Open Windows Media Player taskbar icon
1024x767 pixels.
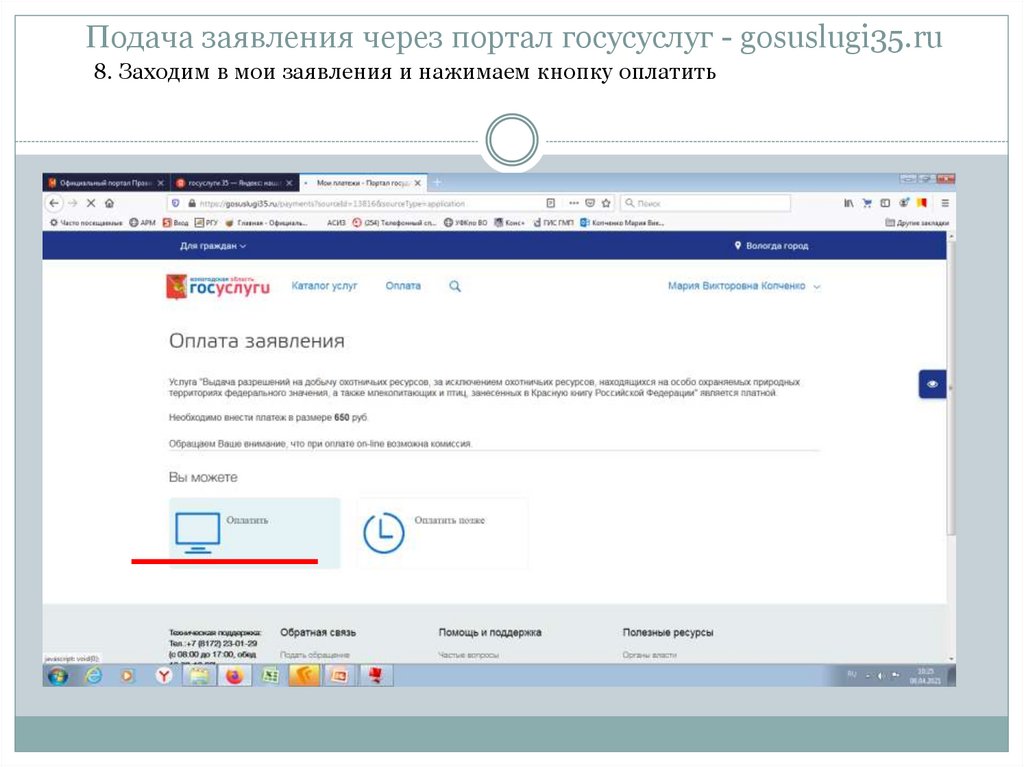click(127, 676)
